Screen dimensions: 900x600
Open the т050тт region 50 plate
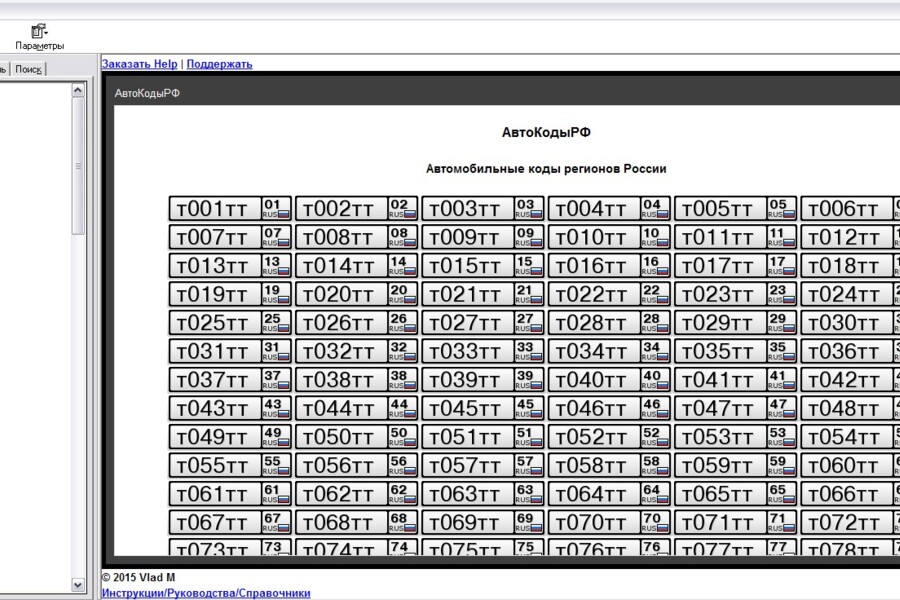click(356, 437)
